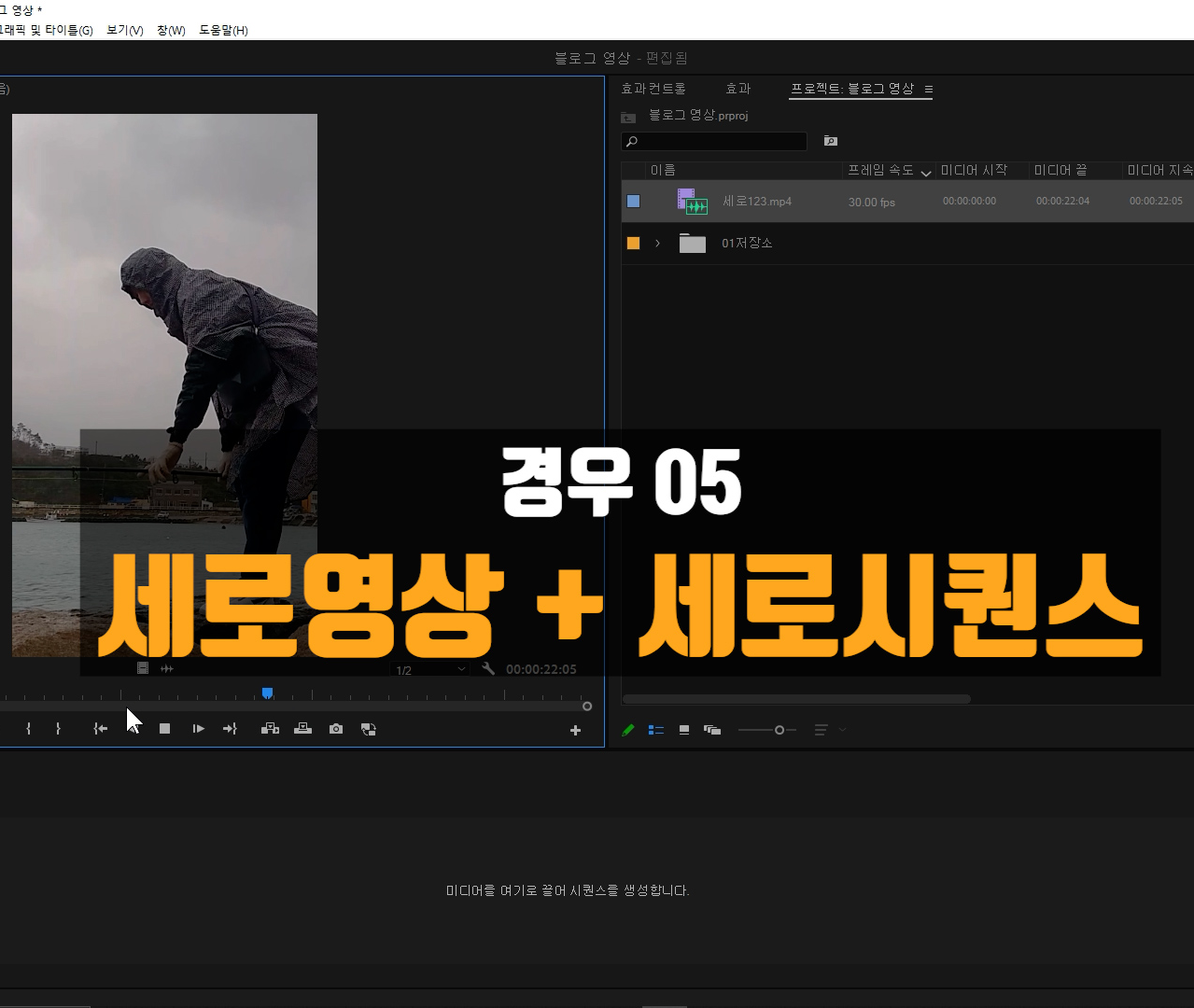Go to Out point button
This screenshot has height=1008, width=1194.
tap(230, 729)
